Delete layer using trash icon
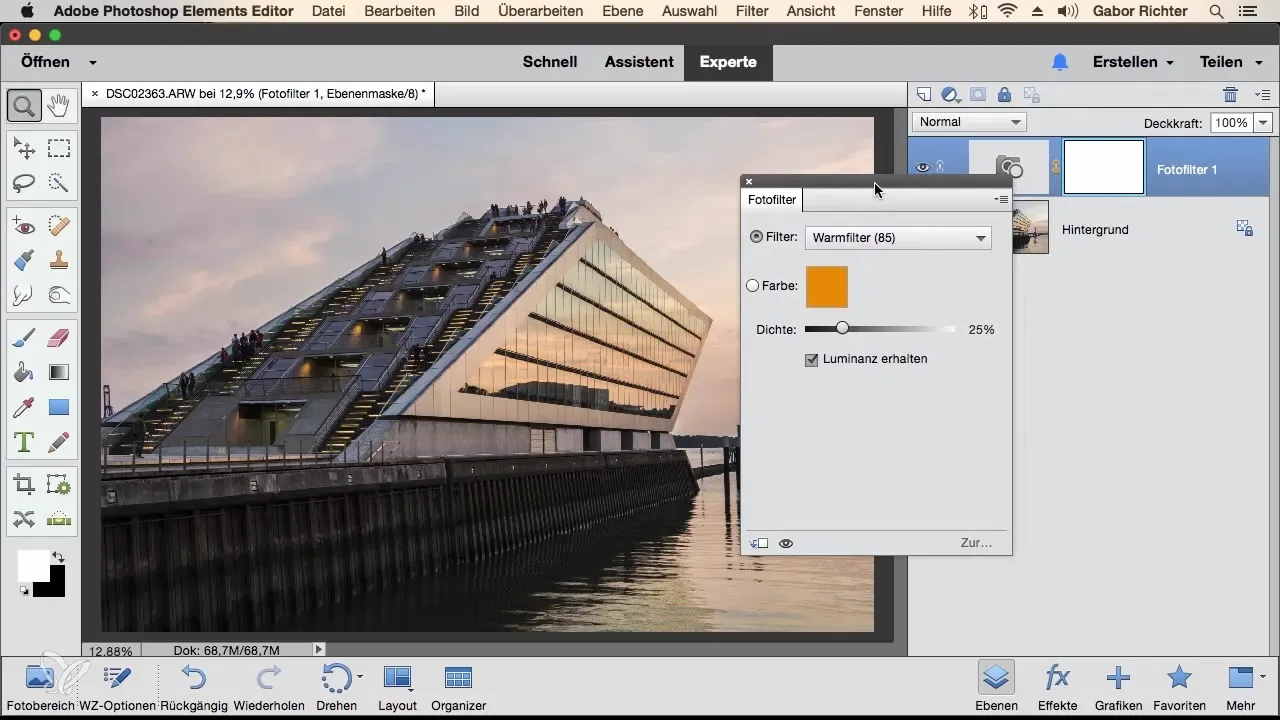The image size is (1280, 720). 1231,95
